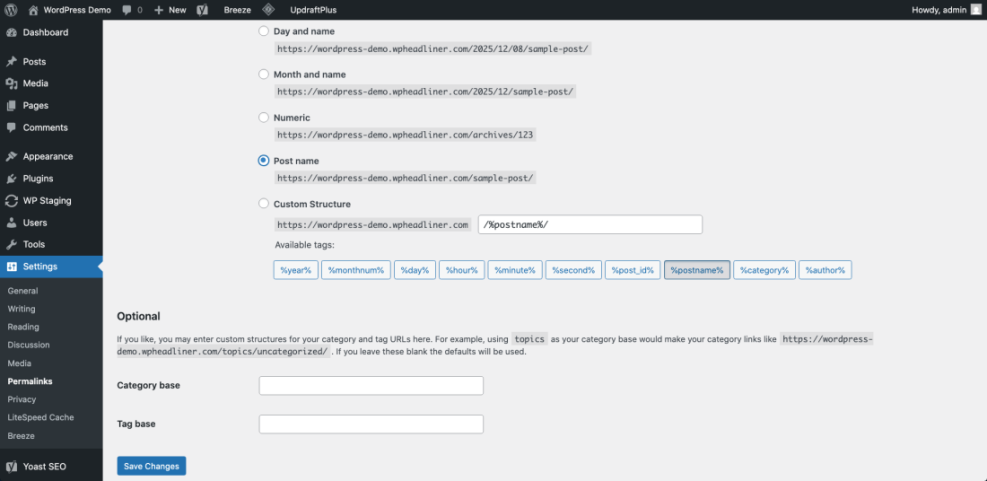Select the Numeric permalink radio button
987x481 pixels.
pos(264,118)
